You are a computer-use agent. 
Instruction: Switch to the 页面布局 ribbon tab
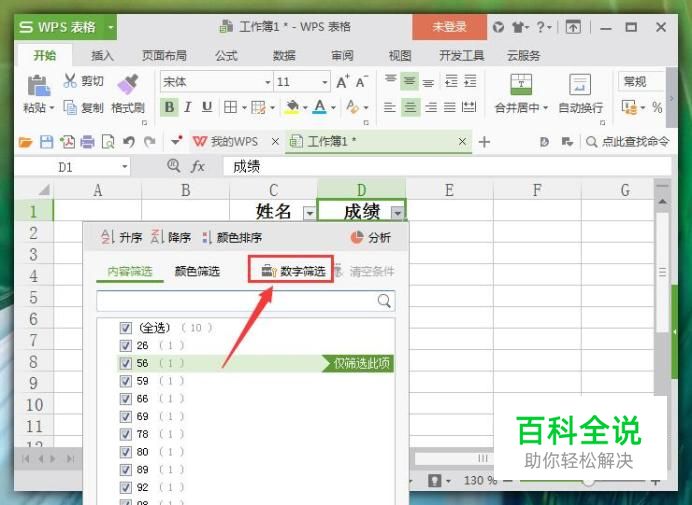tap(164, 56)
